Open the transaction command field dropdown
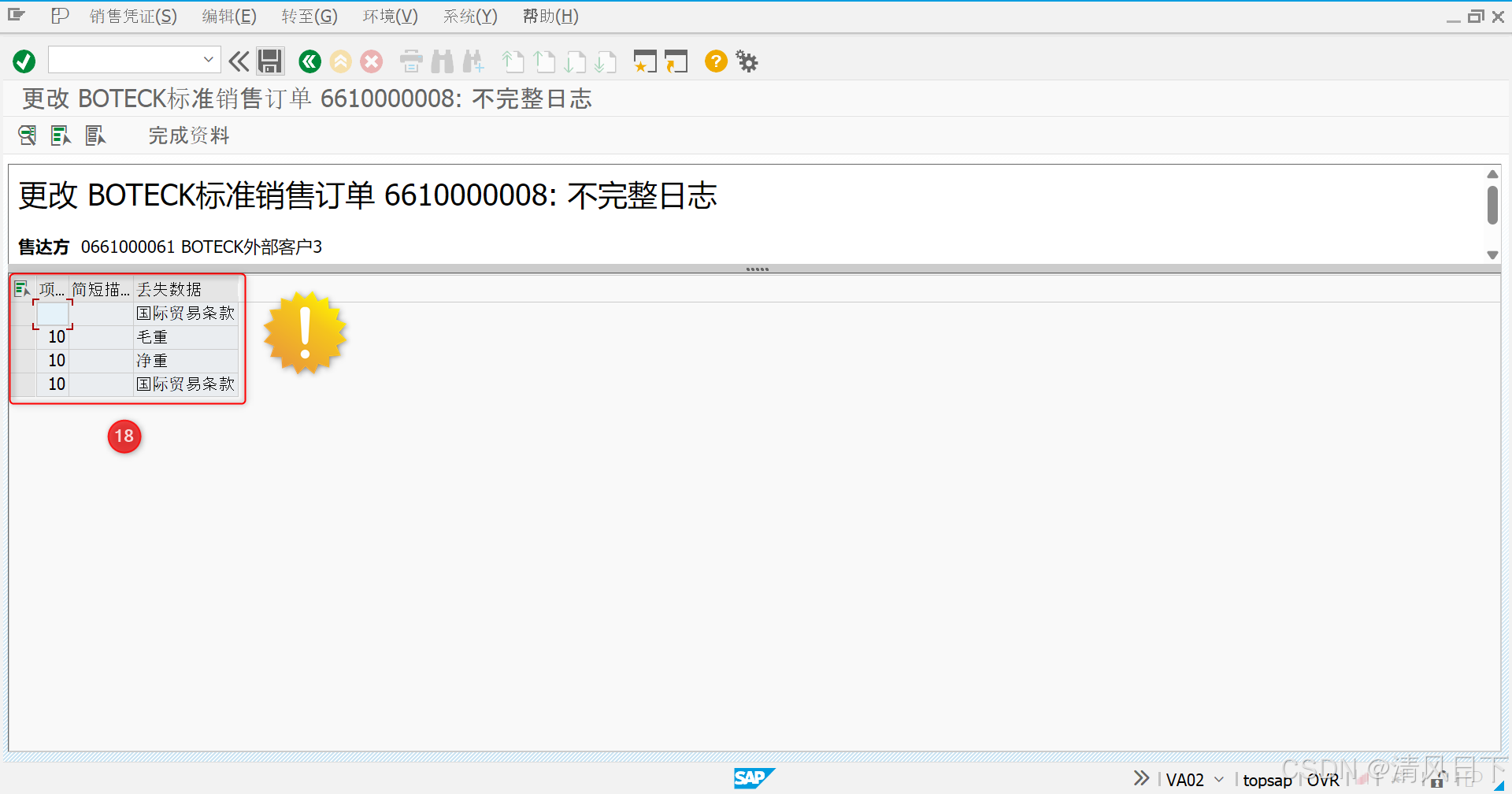Viewport: 1512px width, 794px height. tap(208, 60)
